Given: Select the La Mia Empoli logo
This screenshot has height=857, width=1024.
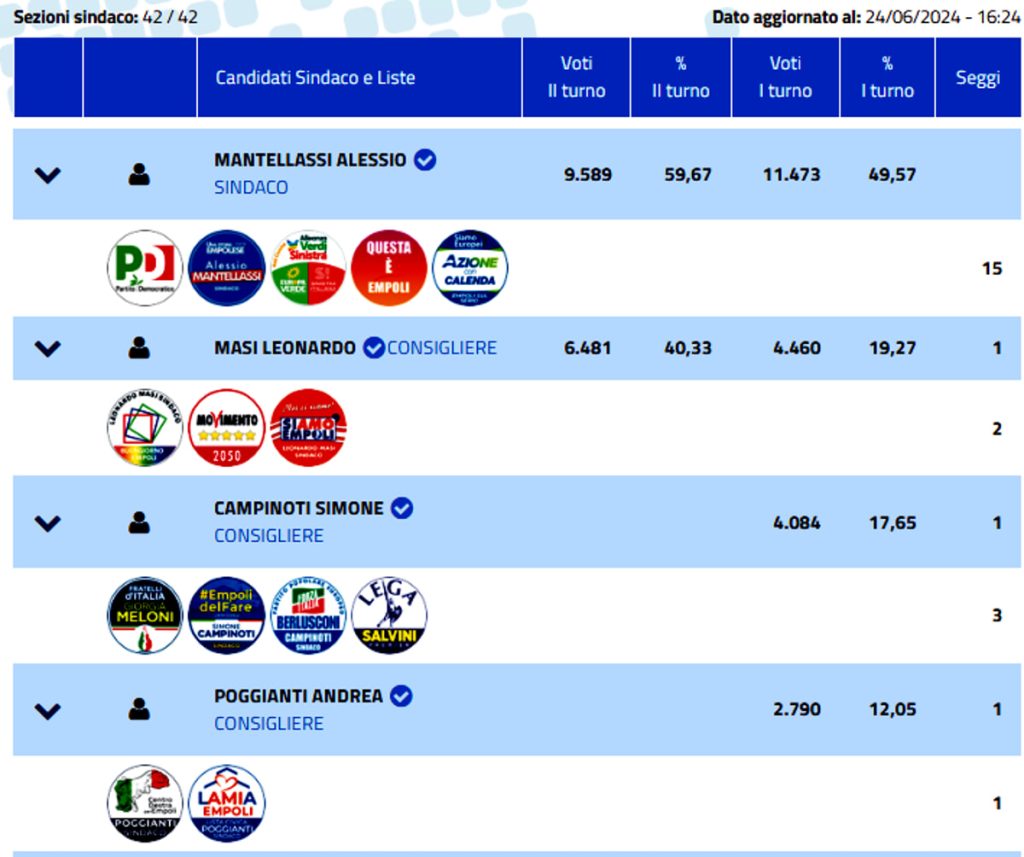Looking at the screenshot, I should (x=227, y=803).
